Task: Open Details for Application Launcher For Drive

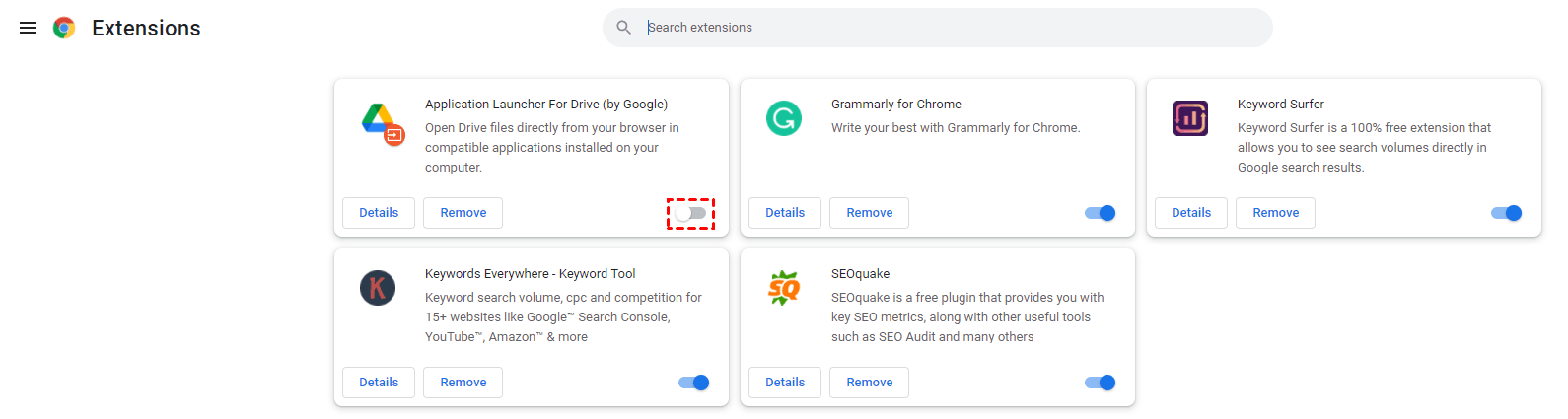Action: pos(379,213)
